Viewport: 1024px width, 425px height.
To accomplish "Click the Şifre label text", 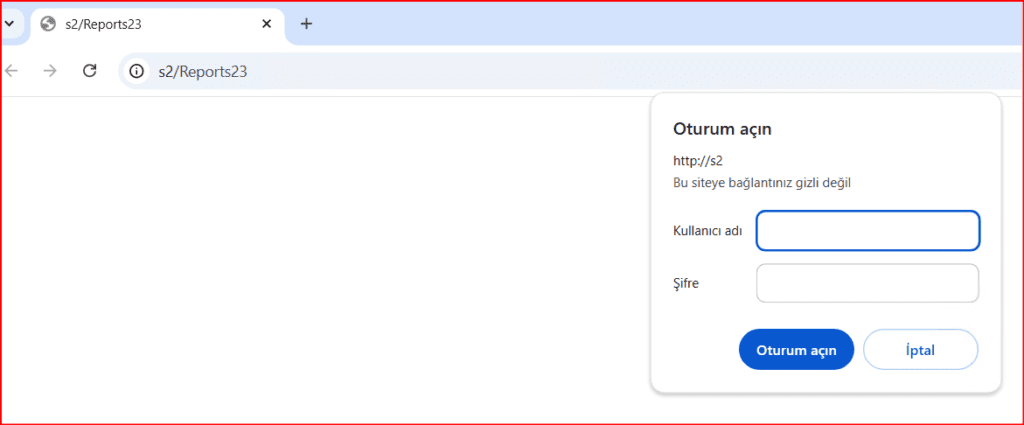I will pyautogui.click(x=686, y=283).
